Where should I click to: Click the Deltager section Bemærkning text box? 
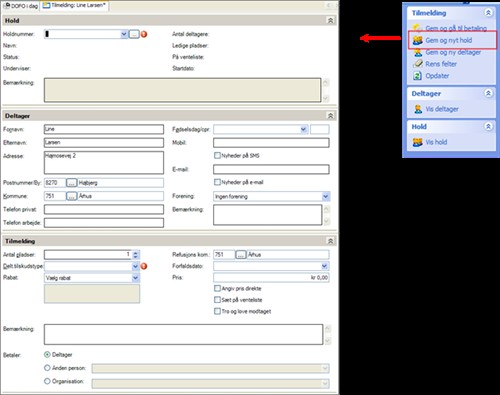267,215
